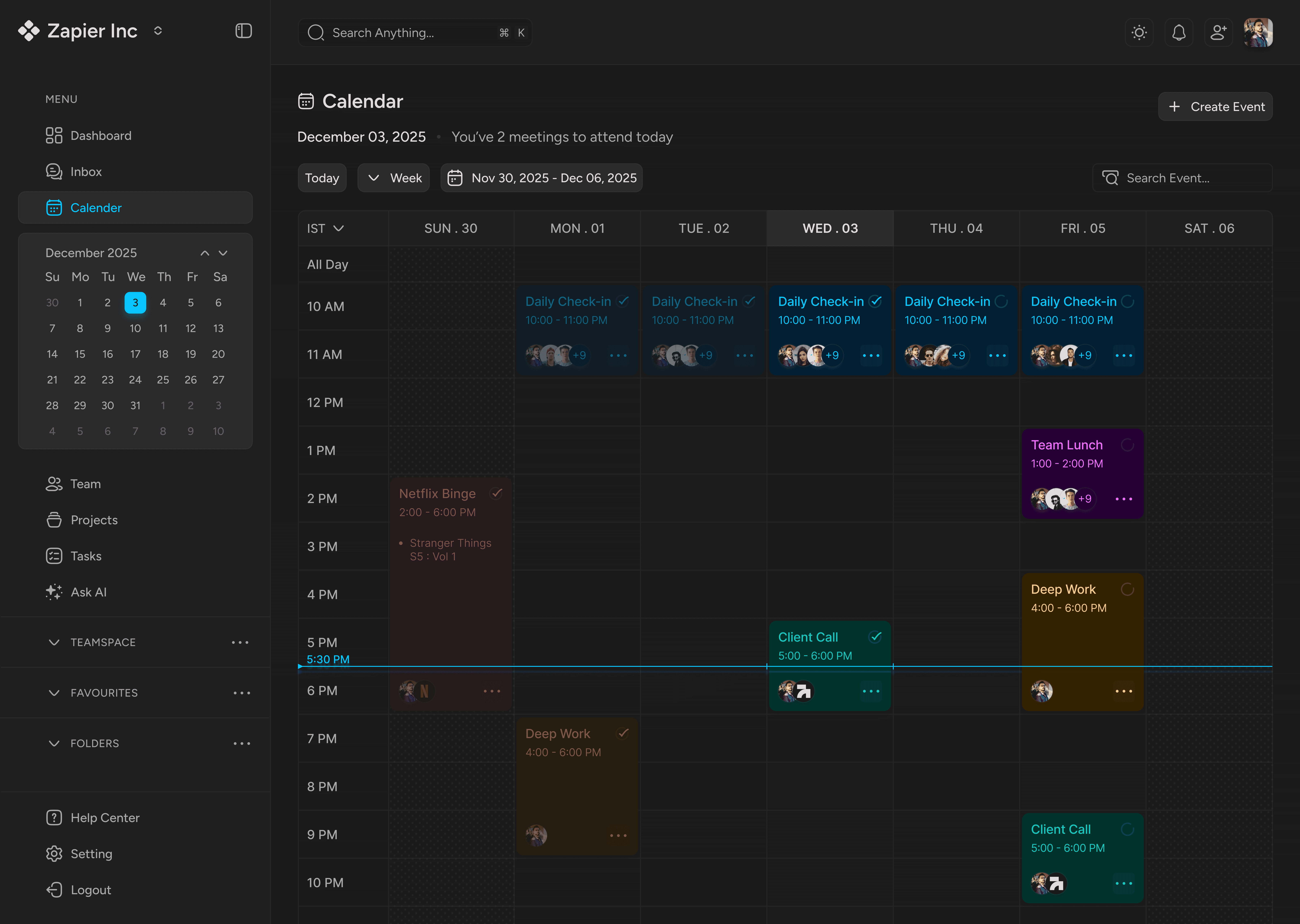Go to the previous month in the mini calendar
This screenshot has height=924, width=1300.
pos(205,253)
